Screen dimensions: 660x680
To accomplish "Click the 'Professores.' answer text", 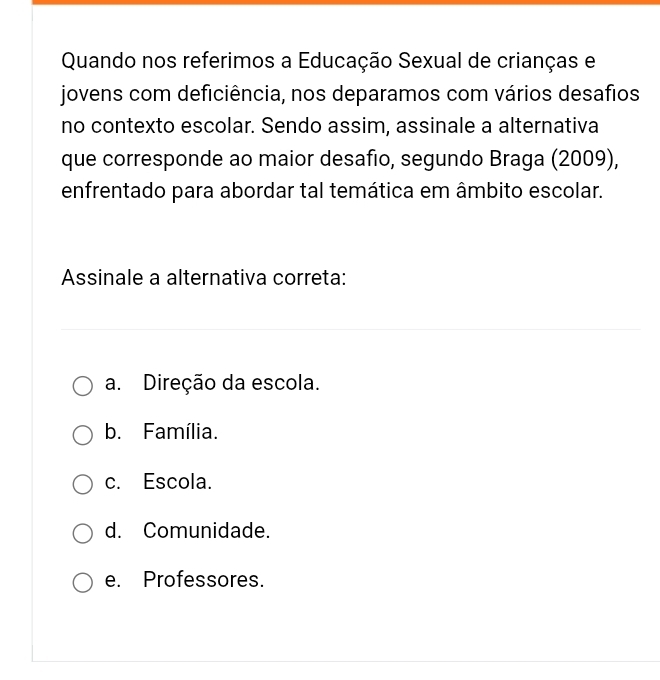I will (204, 579).
